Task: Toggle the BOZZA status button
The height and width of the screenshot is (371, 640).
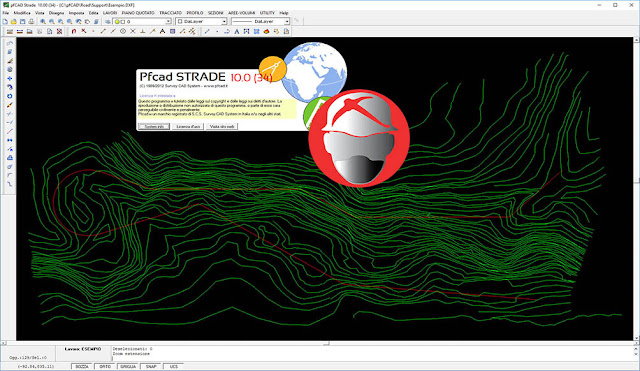Action: point(82,367)
